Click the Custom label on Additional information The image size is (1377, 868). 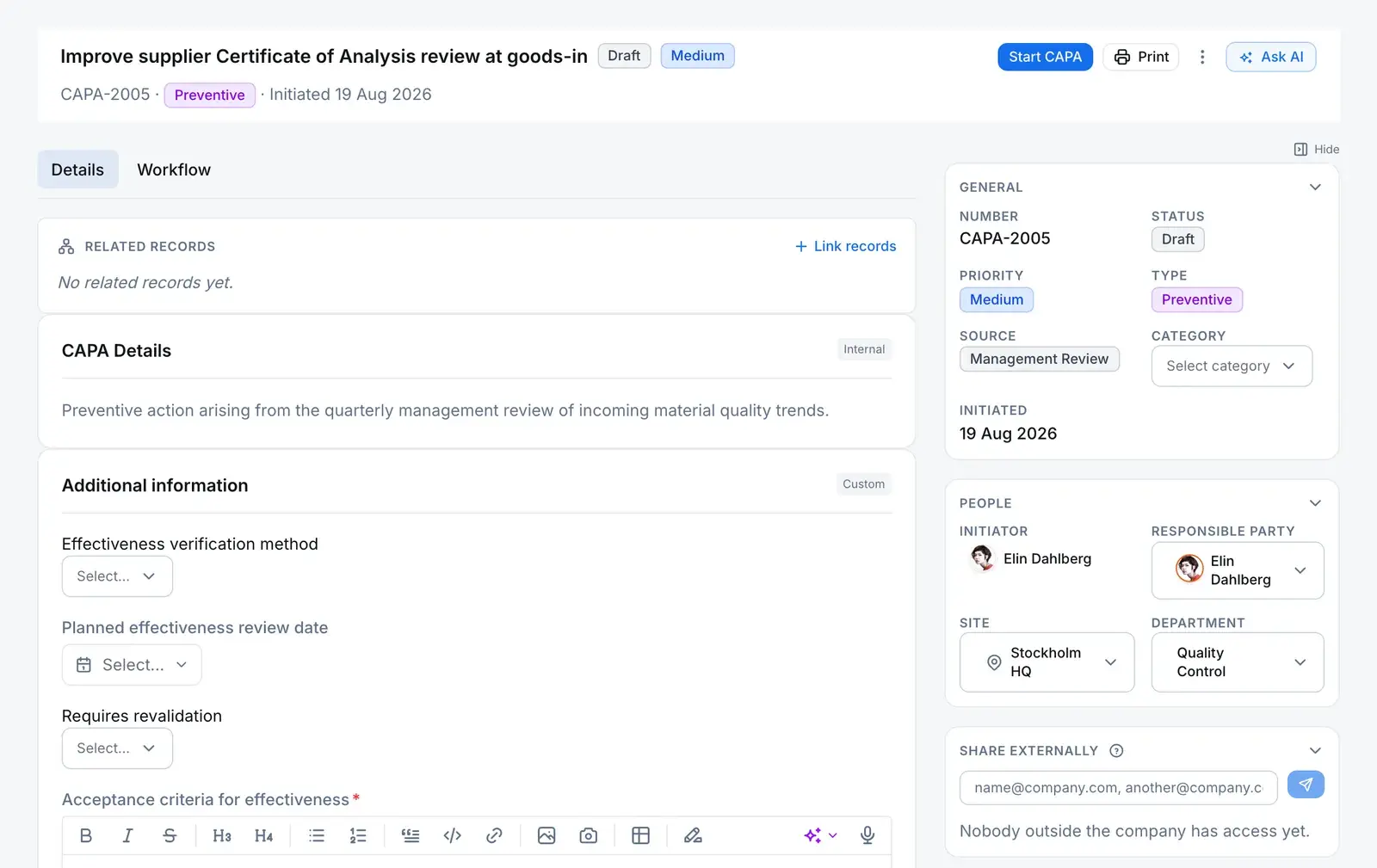(863, 484)
